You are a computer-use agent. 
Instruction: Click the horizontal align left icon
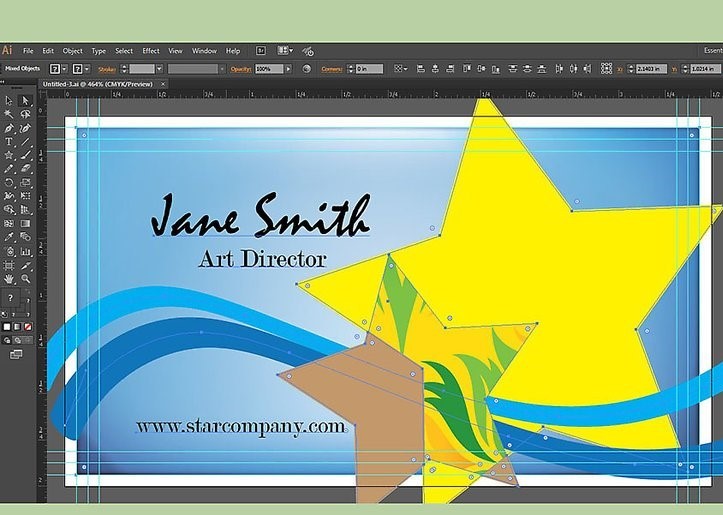click(x=425, y=68)
